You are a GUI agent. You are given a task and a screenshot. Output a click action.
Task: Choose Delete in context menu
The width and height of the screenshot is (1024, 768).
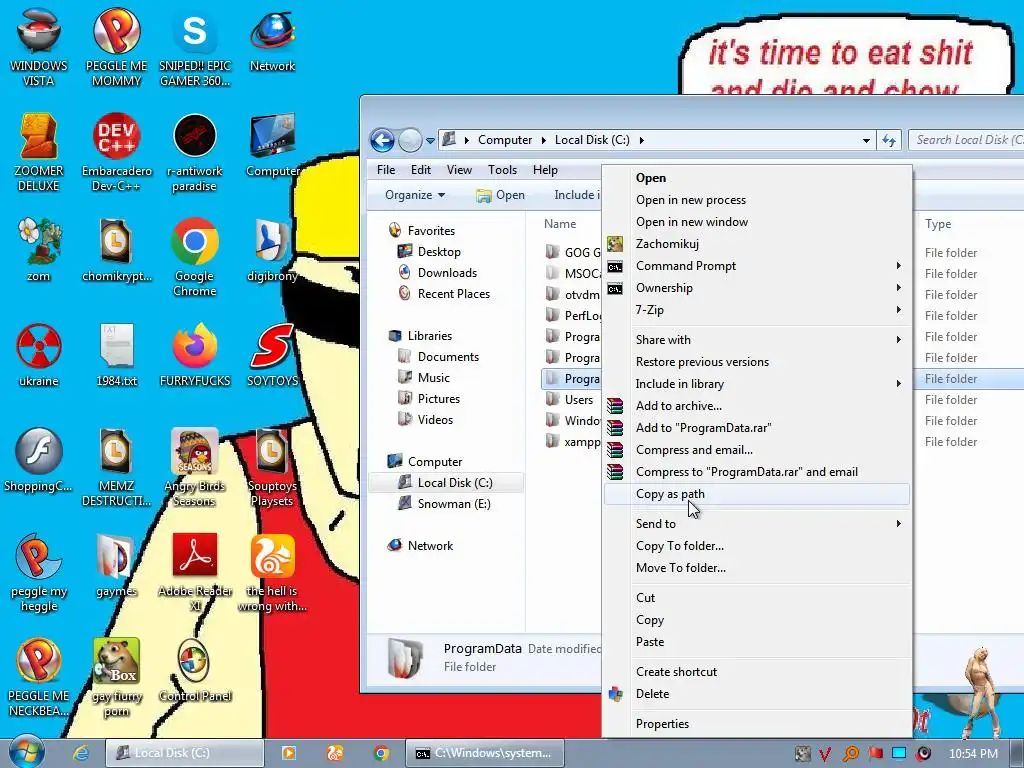coord(758,694)
